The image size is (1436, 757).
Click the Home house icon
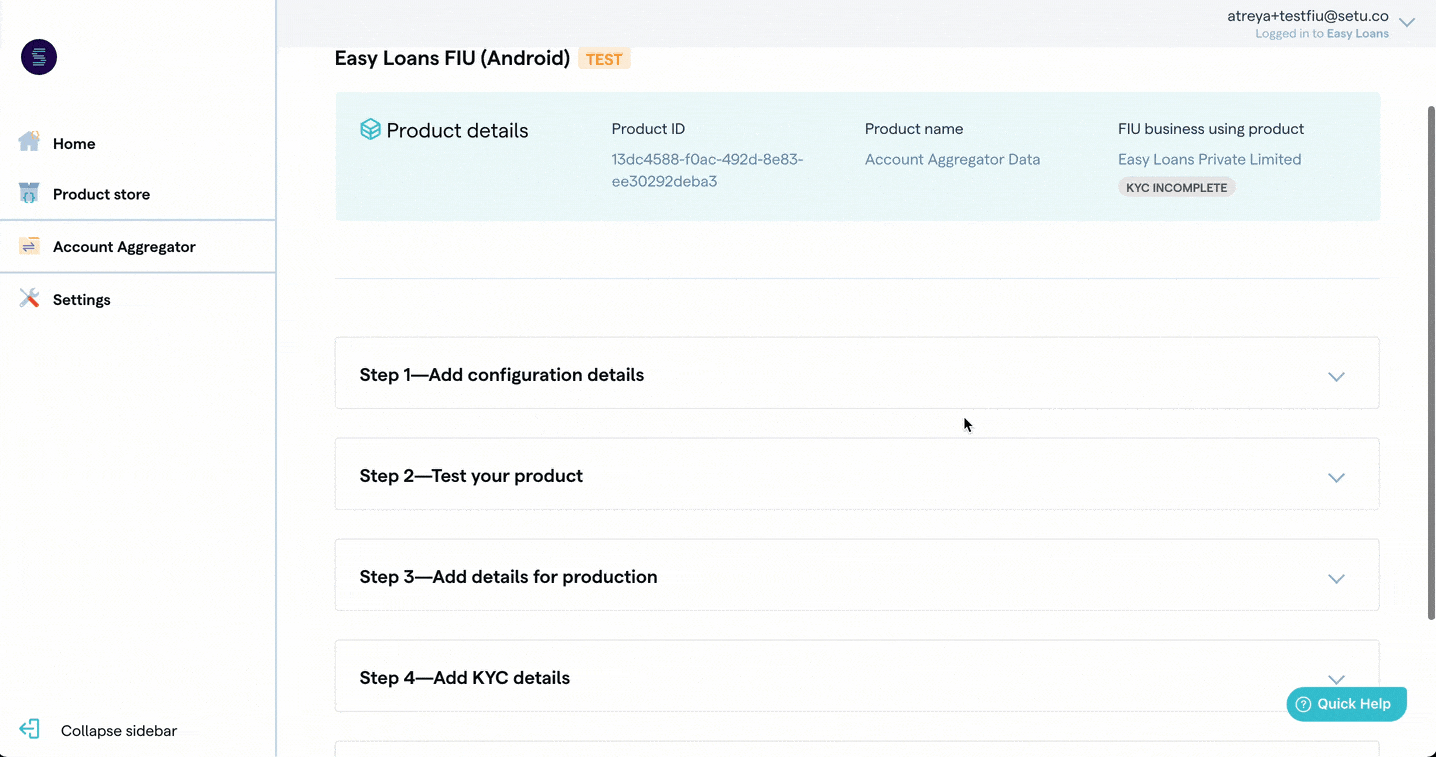(x=29, y=142)
